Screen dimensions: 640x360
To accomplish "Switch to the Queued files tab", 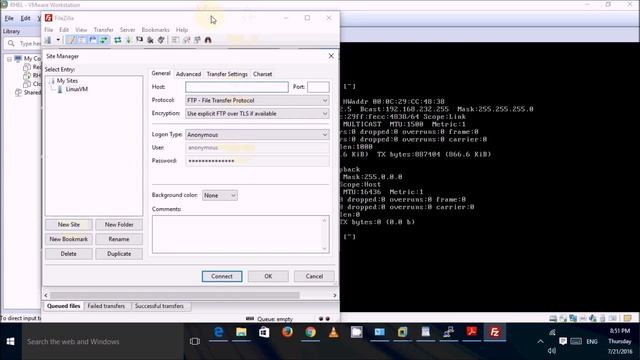I will [x=63, y=306].
